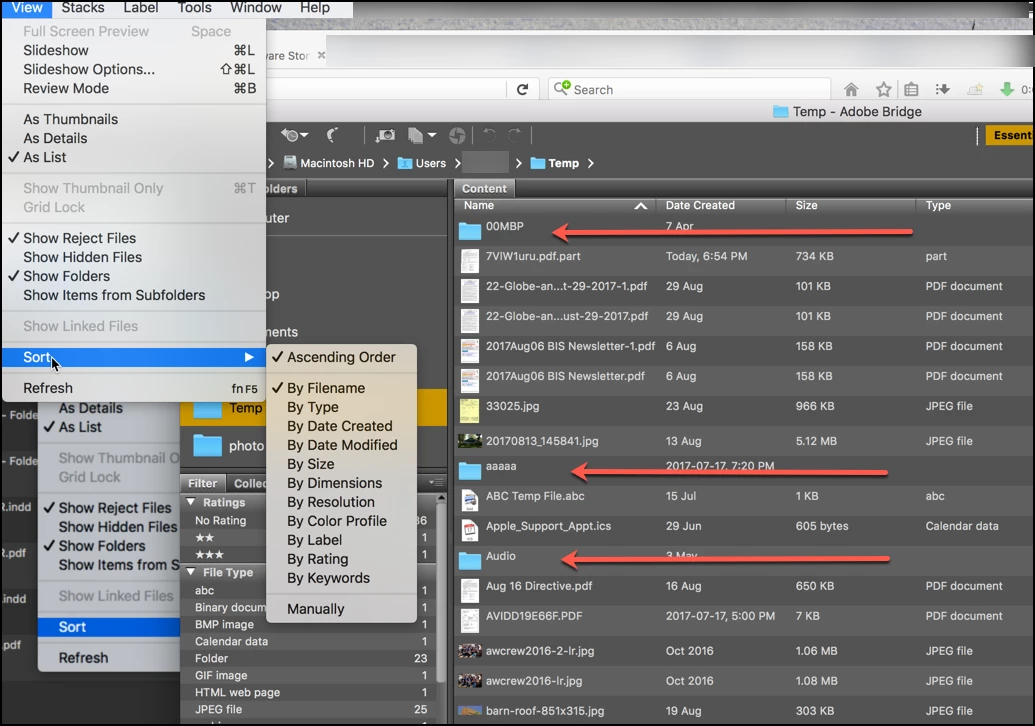Click the green download arrow icon
The image size is (1035, 726).
pos(1007,89)
